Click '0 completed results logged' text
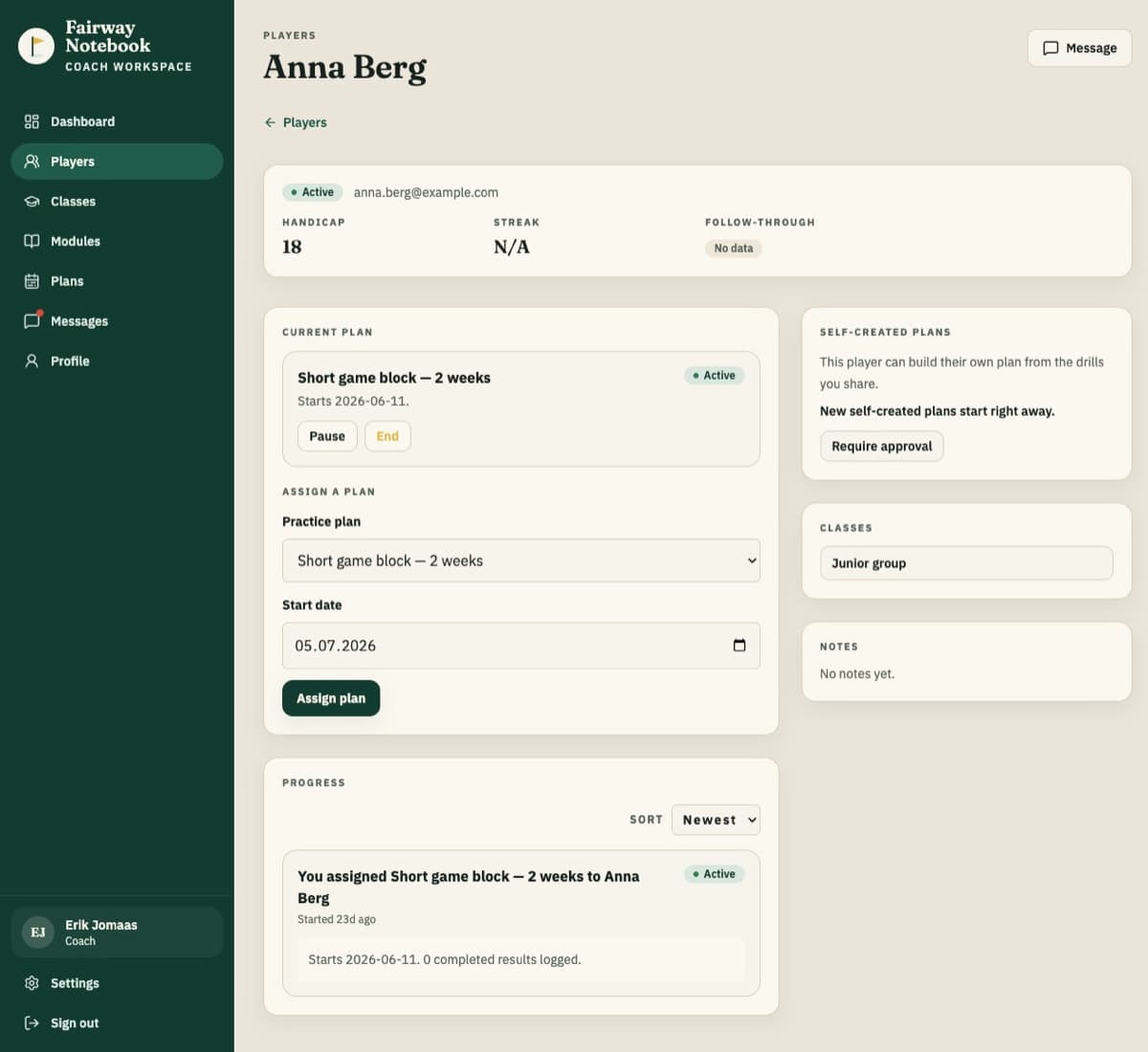Screen dimensions: 1148x1052 (502, 959)
